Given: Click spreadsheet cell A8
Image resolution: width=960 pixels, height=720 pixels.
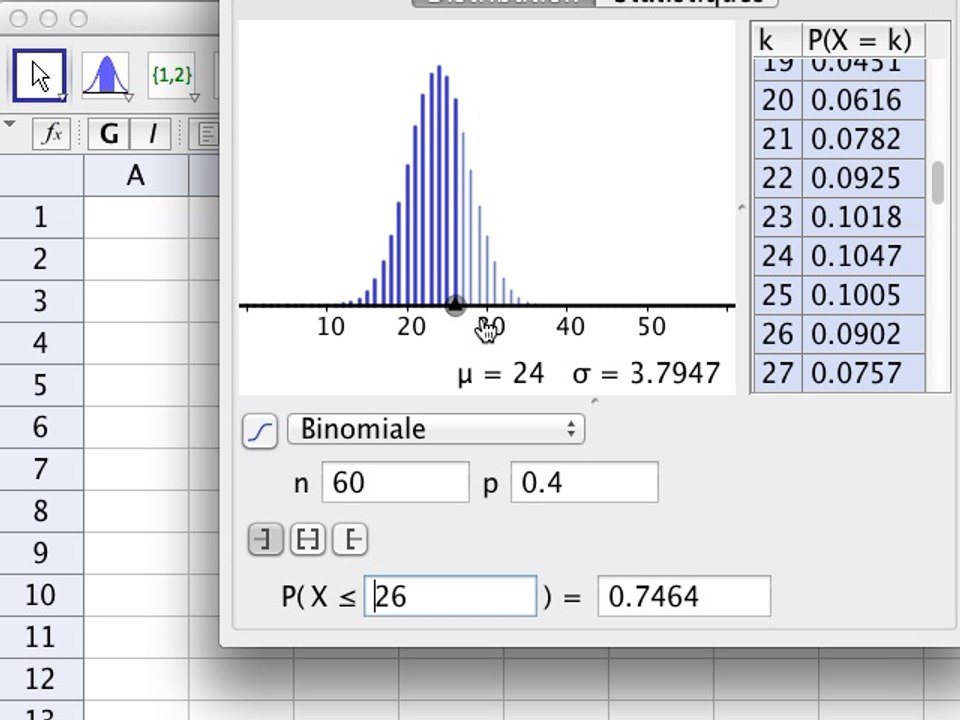Looking at the screenshot, I should point(136,511).
